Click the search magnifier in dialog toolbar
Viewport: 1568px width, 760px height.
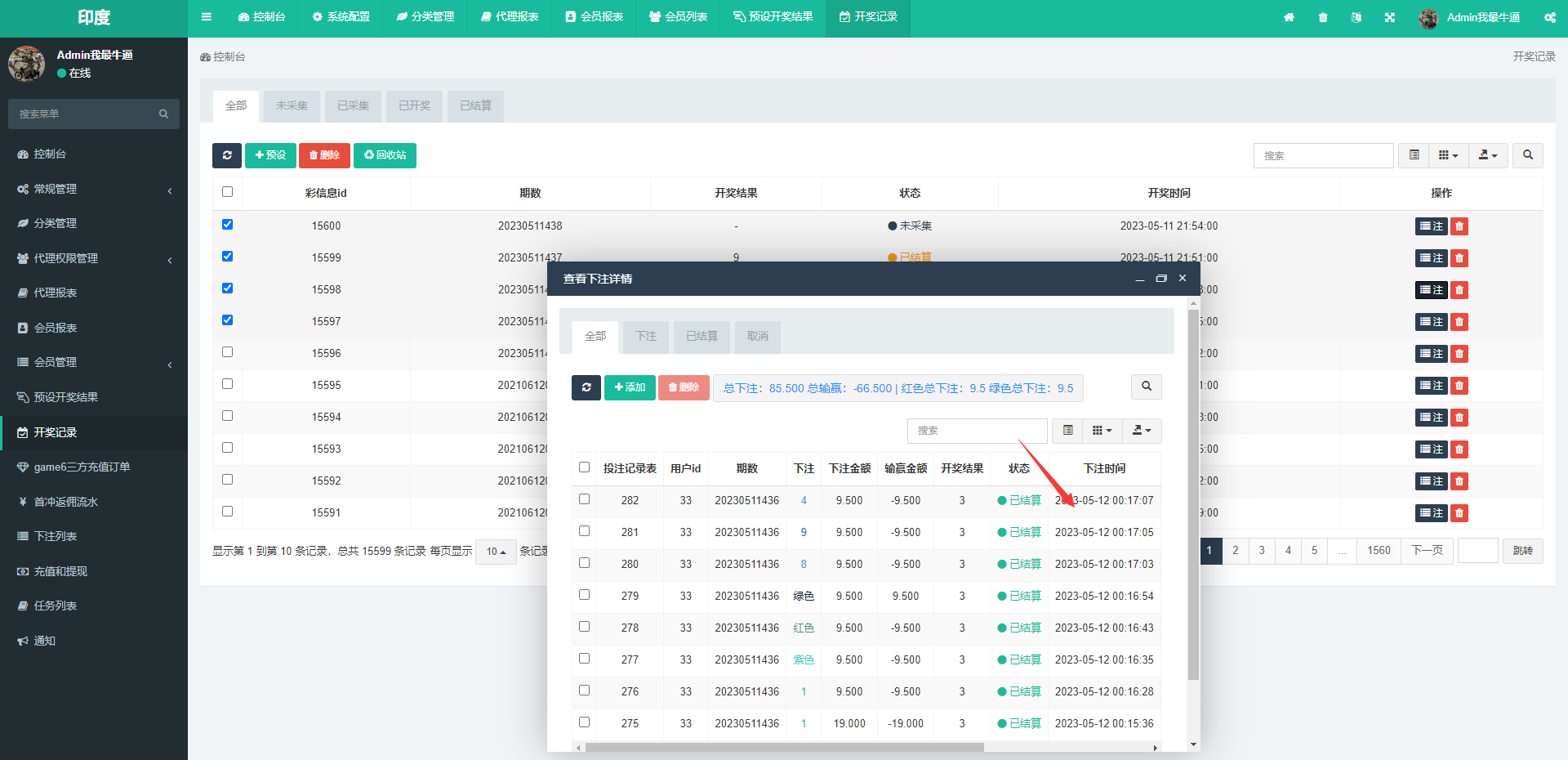coord(1147,387)
